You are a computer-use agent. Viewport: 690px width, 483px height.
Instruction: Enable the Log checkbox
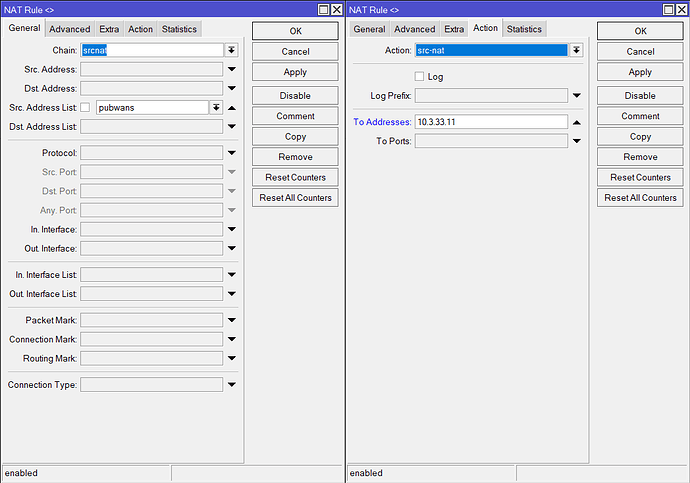(419, 77)
